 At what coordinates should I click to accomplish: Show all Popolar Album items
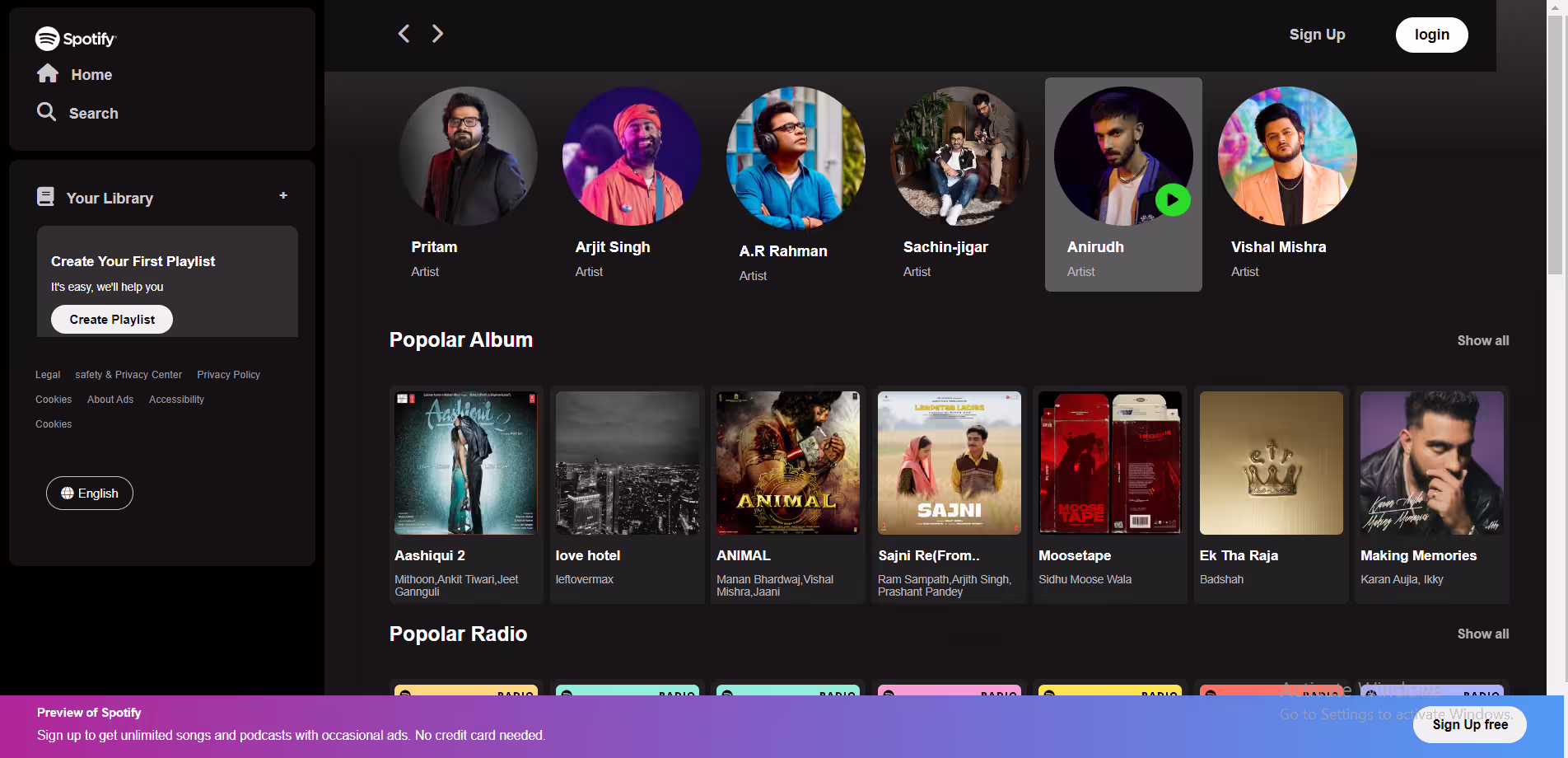1482,340
